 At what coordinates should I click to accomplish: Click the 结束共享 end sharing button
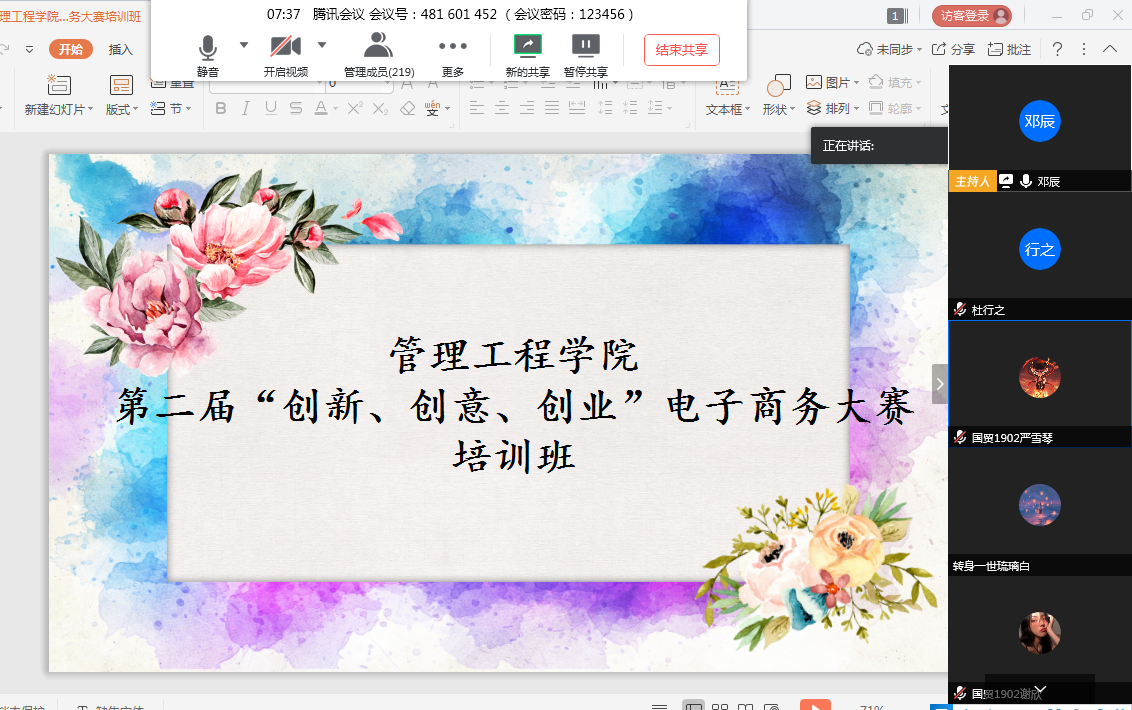coord(681,50)
